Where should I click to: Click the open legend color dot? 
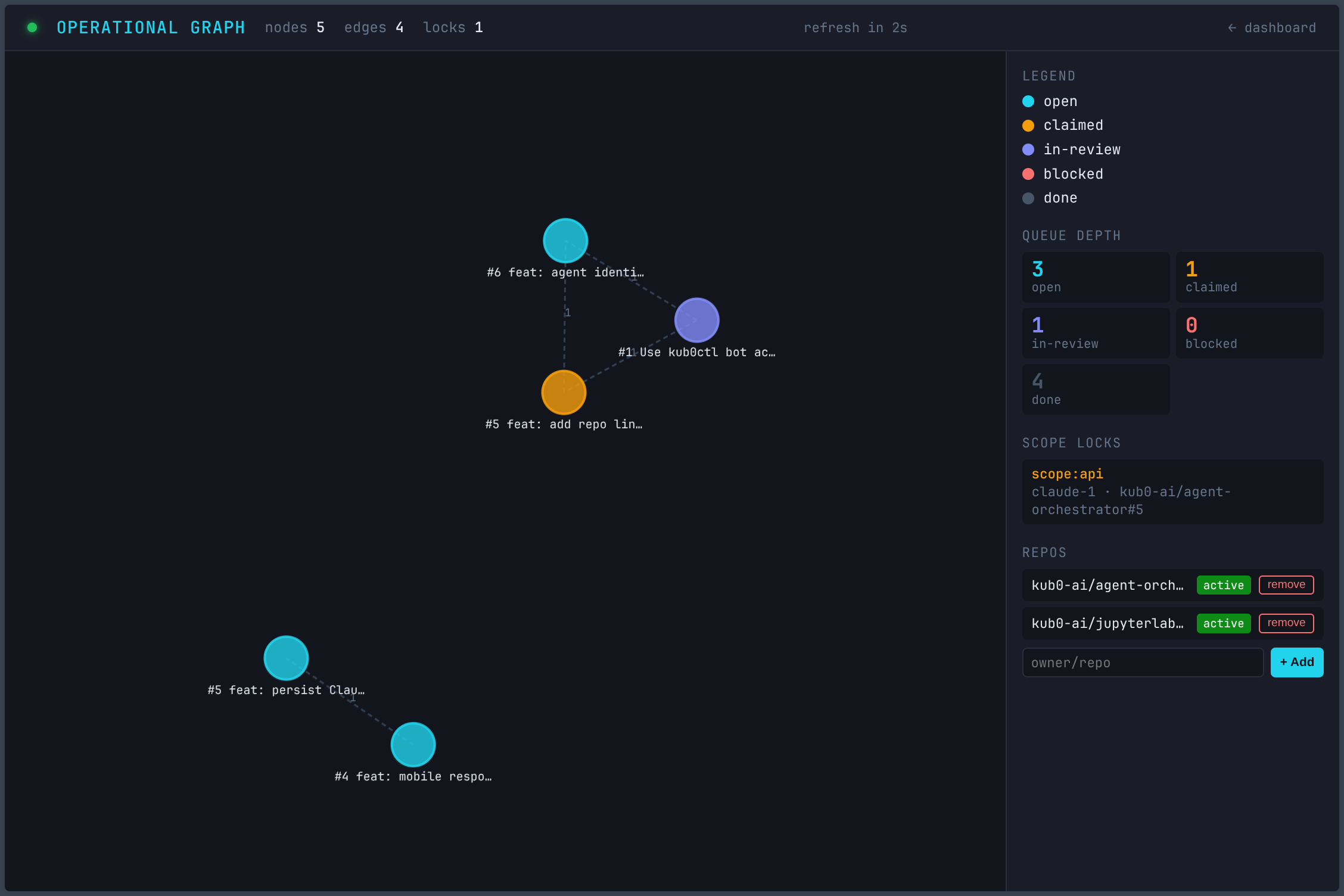[1028, 101]
